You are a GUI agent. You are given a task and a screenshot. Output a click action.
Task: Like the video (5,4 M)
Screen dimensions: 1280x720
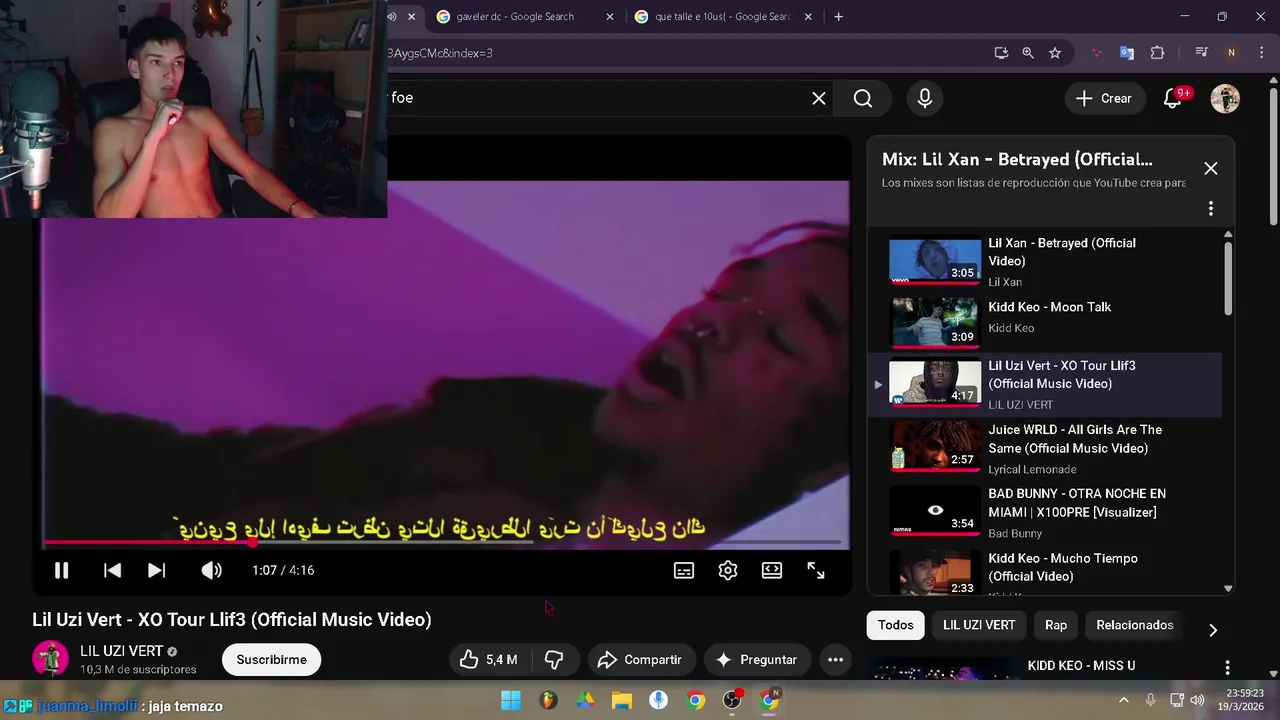coord(488,660)
